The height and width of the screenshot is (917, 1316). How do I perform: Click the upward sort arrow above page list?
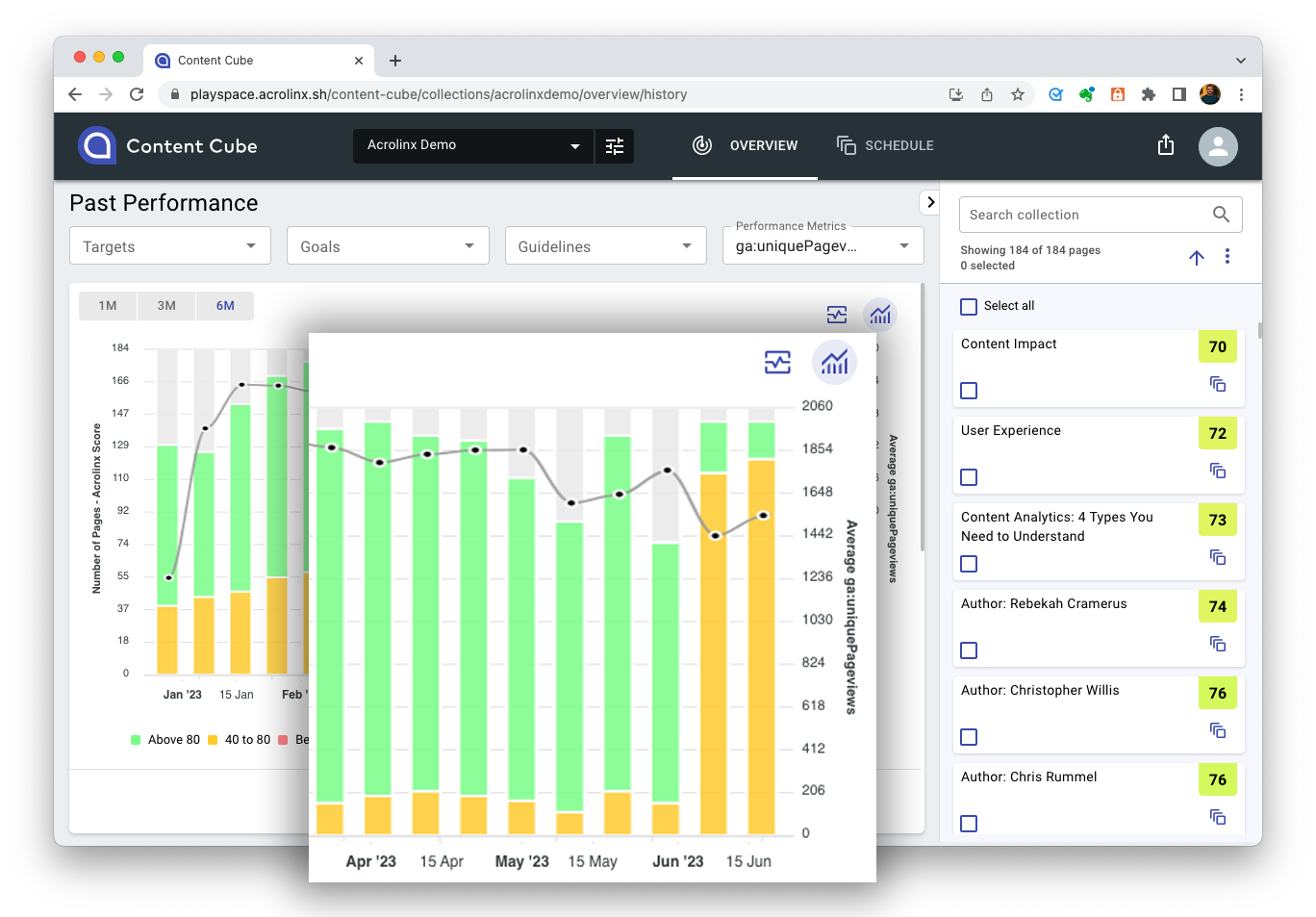point(1196,257)
